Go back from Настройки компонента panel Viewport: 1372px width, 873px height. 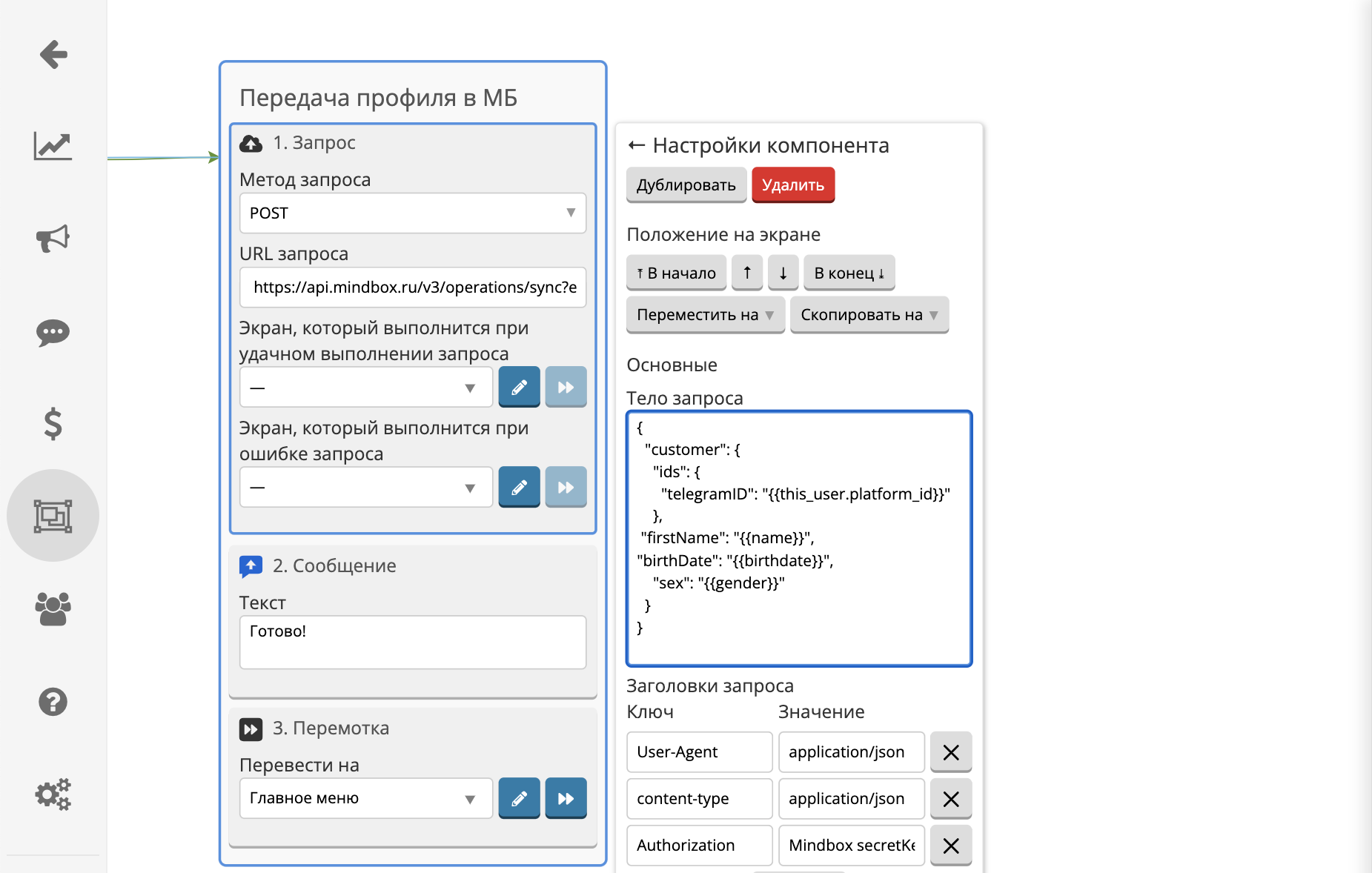coord(636,145)
